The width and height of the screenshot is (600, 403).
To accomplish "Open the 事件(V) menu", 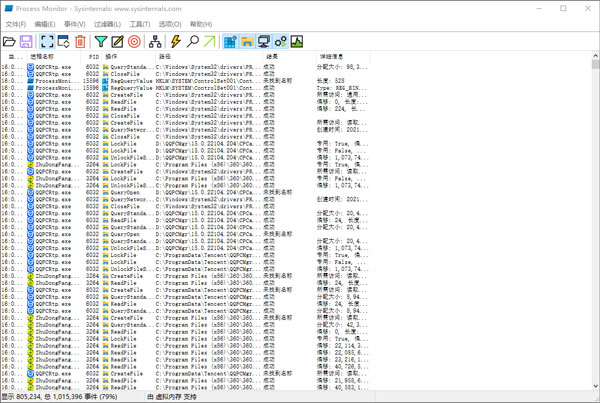I will [x=74, y=24].
